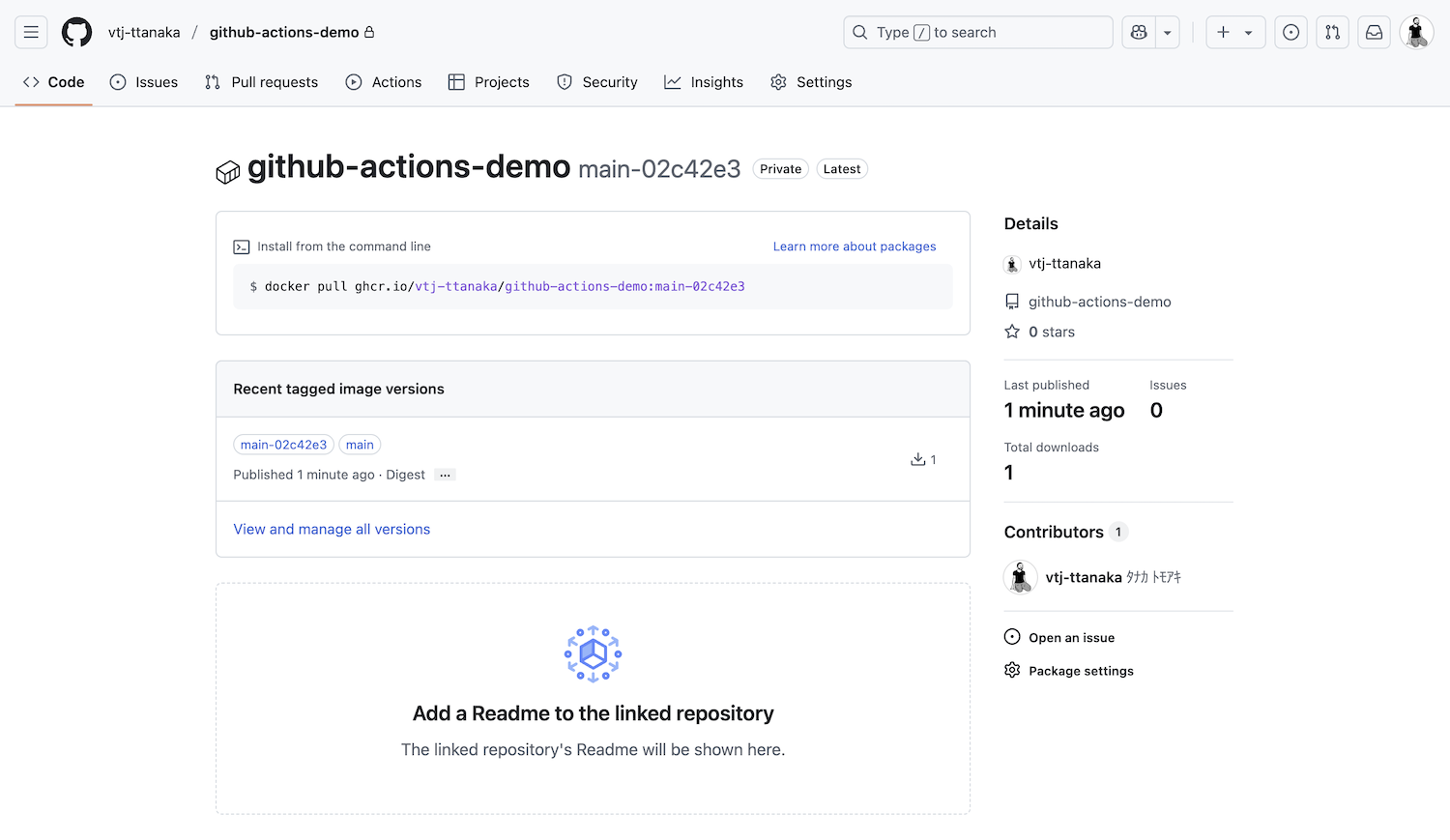1450x840 pixels.
Task: Open the issues icon in header
Action: tap(1290, 32)
